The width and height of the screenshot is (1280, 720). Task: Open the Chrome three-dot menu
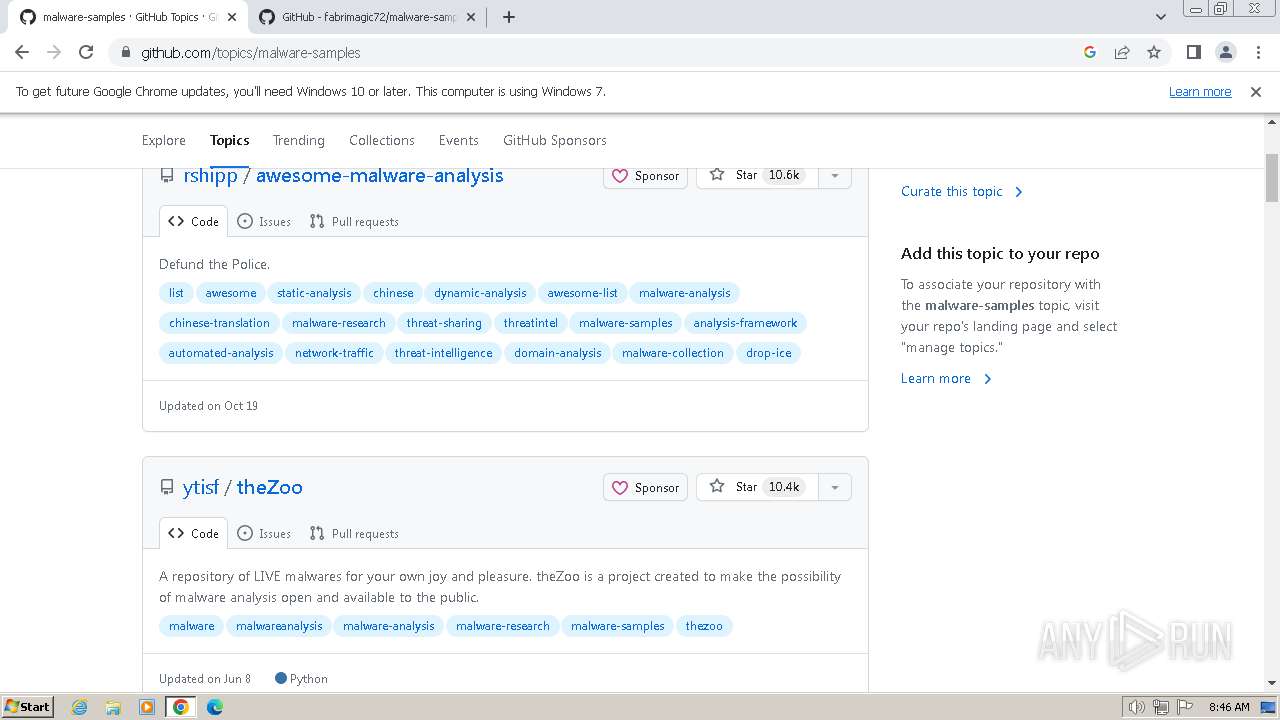pos(1258,52)
